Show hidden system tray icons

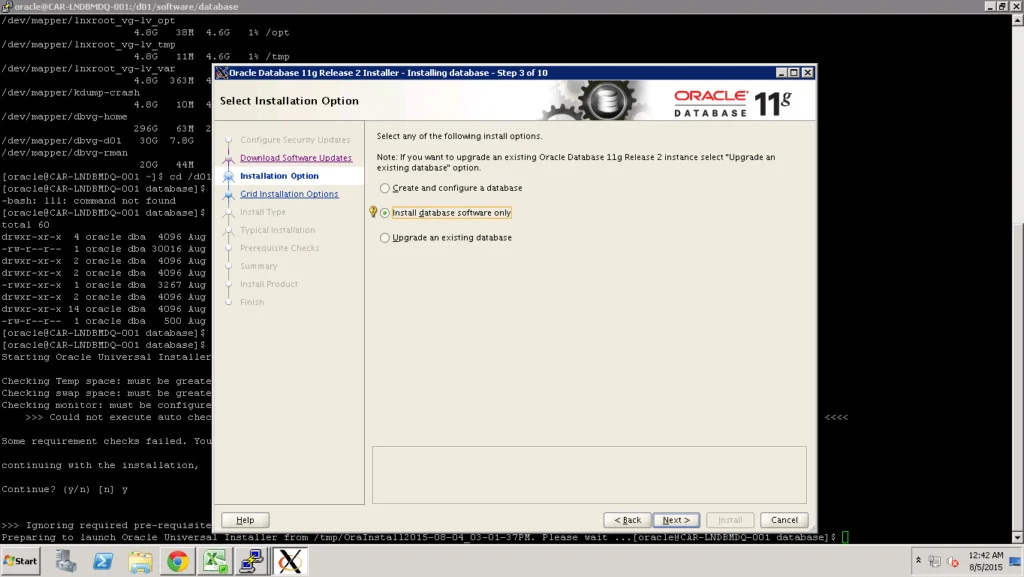[x=918, y=561]
